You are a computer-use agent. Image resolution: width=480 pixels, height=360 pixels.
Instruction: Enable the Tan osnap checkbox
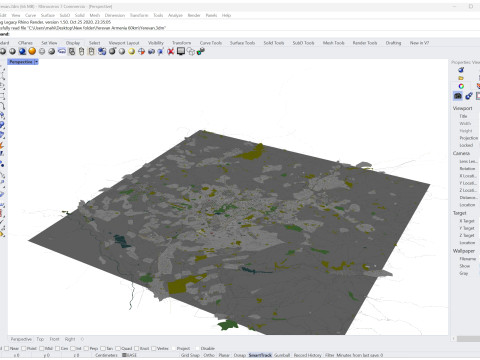103,348
